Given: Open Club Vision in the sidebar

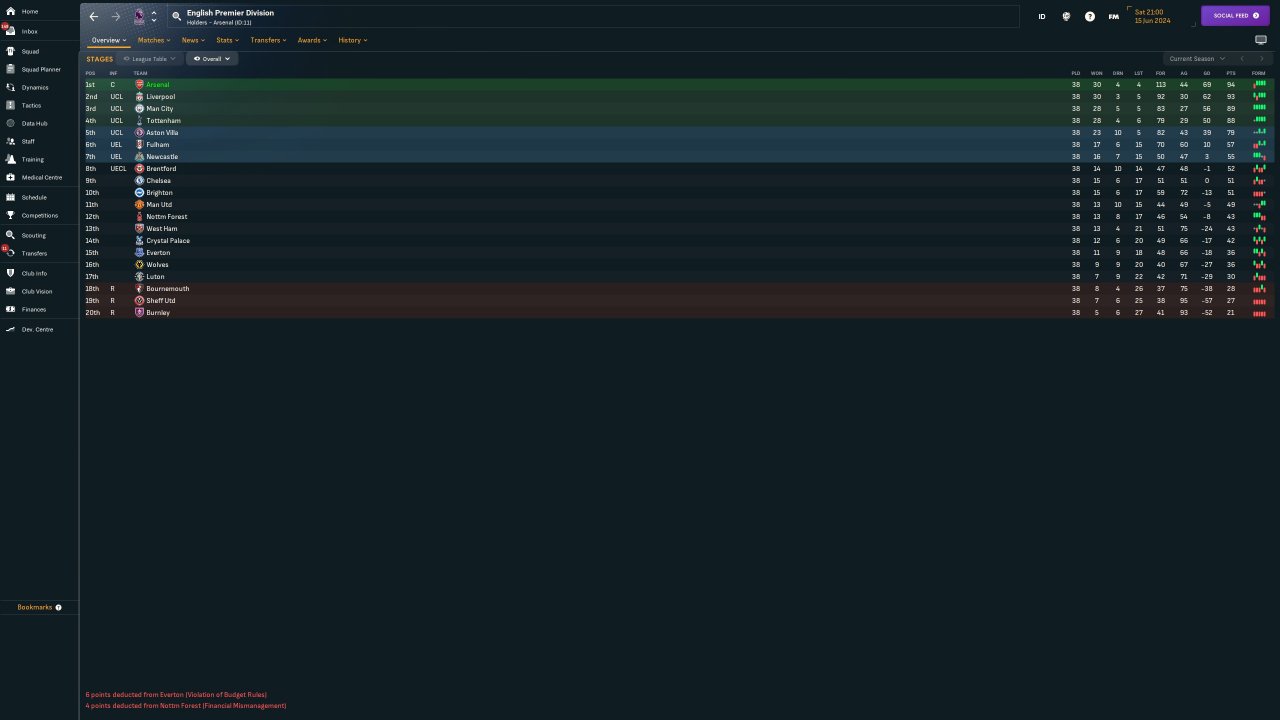Looking at the screenshot, I should tap(37, 292).
